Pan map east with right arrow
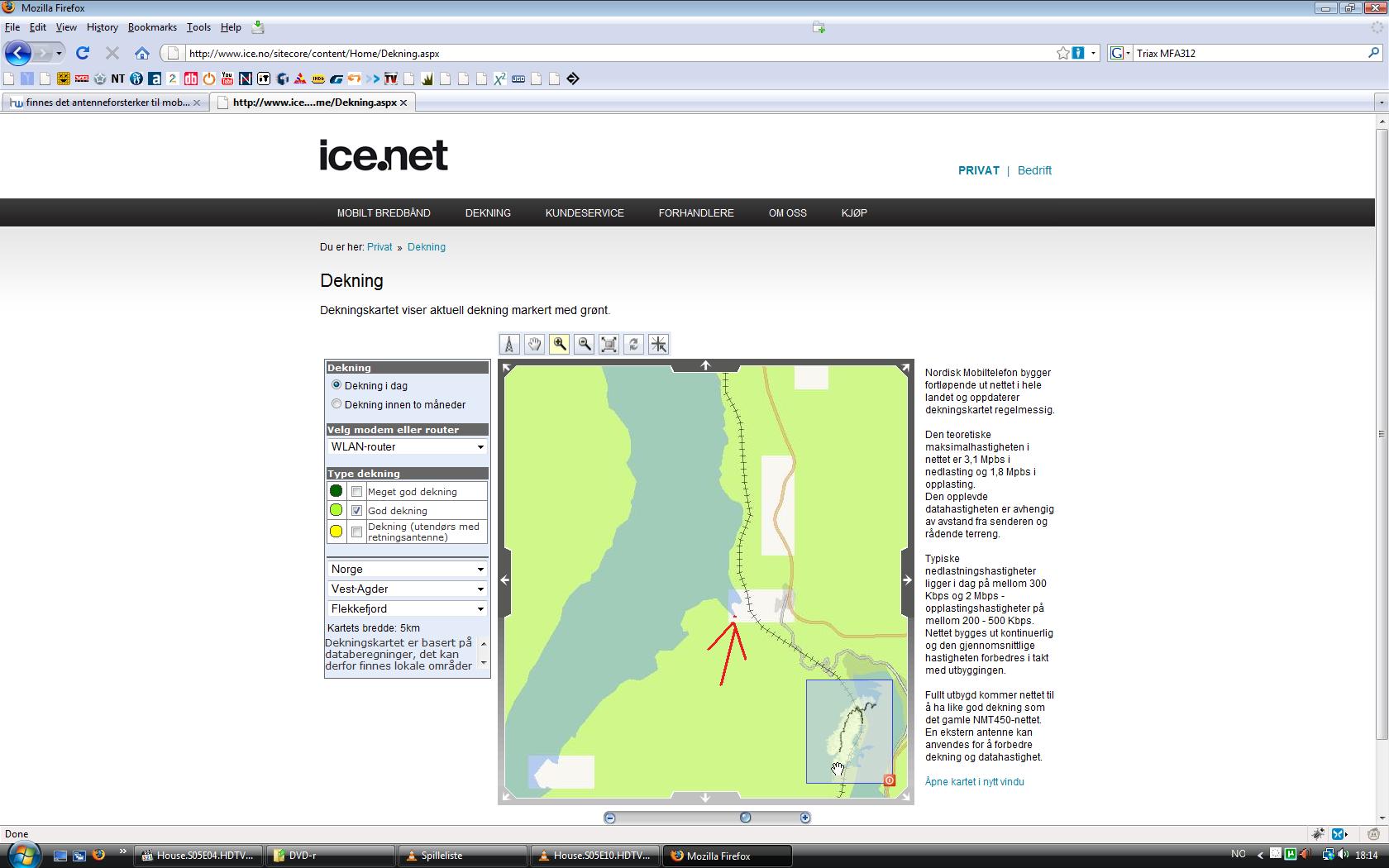The height and width of the screenshot is (868, 1389). point(907,580)
